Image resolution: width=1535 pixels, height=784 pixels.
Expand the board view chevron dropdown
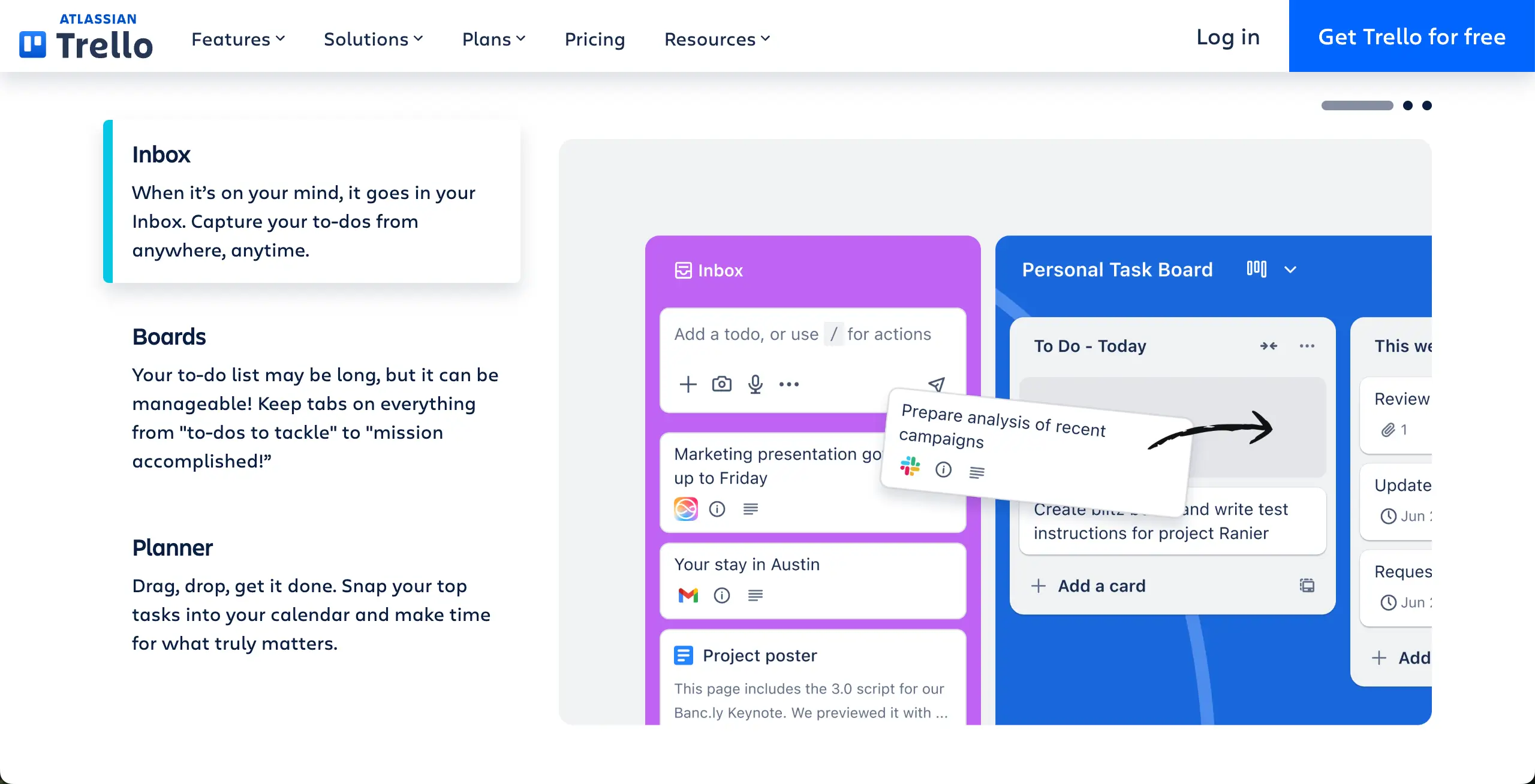click(x=1290, y=270)
